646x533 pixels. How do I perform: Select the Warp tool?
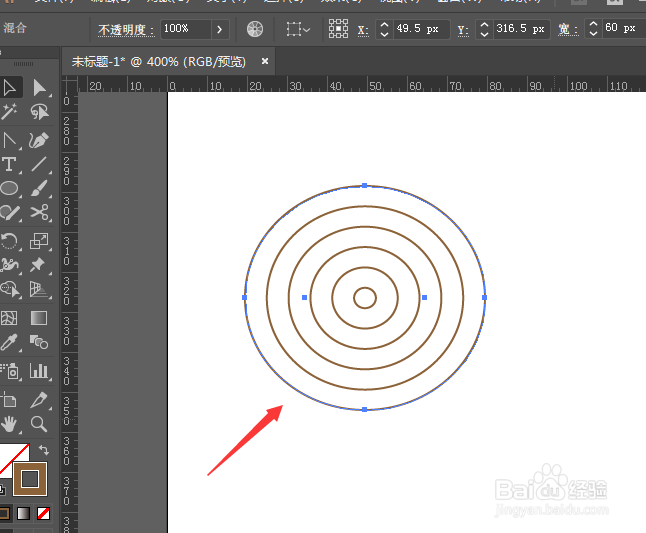coord(9,265)
